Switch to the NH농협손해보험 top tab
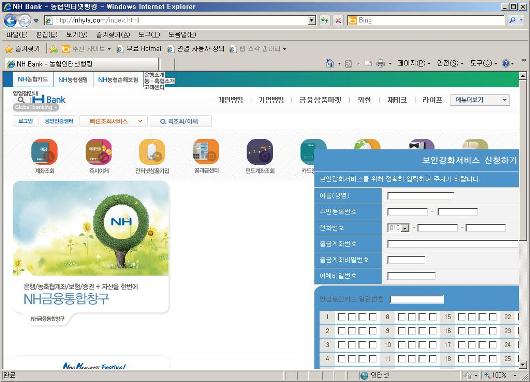Image resolution: width=530 pixels, height=382 pixels. 118,80
